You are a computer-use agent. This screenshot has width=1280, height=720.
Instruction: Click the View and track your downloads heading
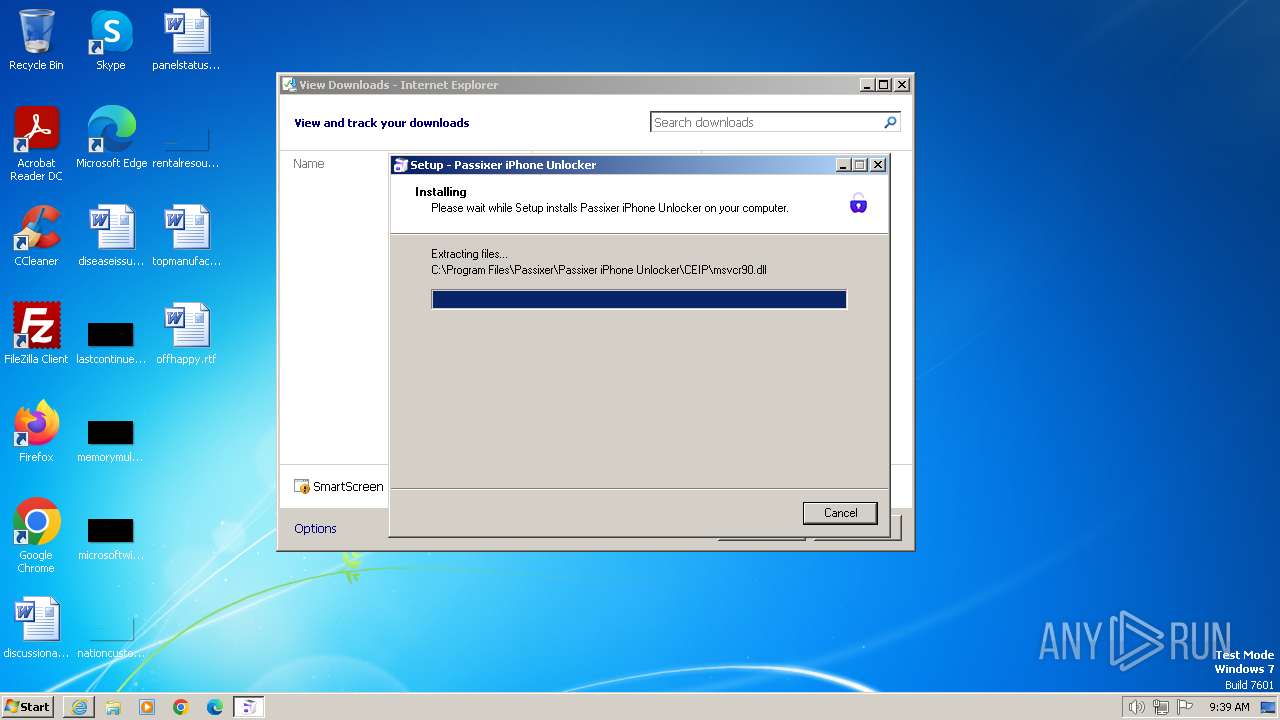(x=381, y=123)
